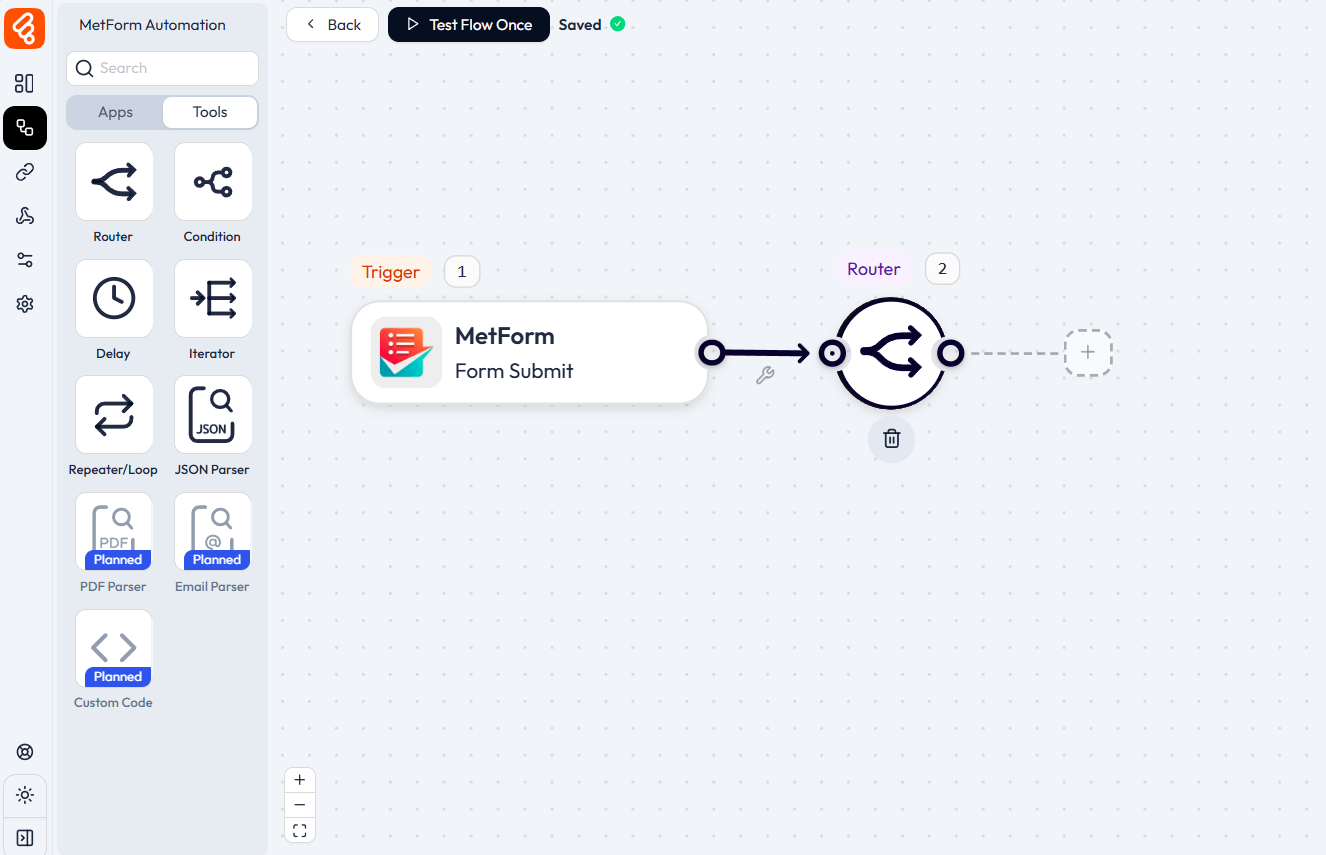This screenshot has width=1326, height=855.
Task: Click the MetForm Automation title
Action: pyautogui.click(x=152, y=25)
